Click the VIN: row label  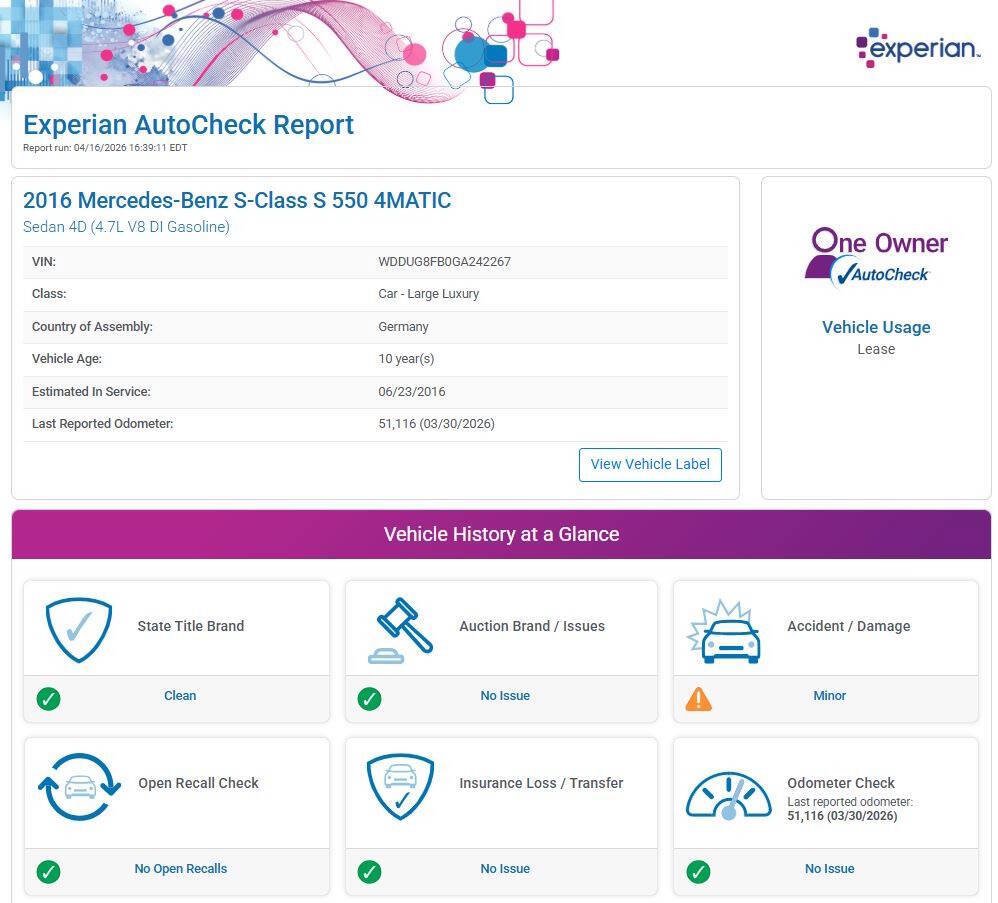point(44,262)
